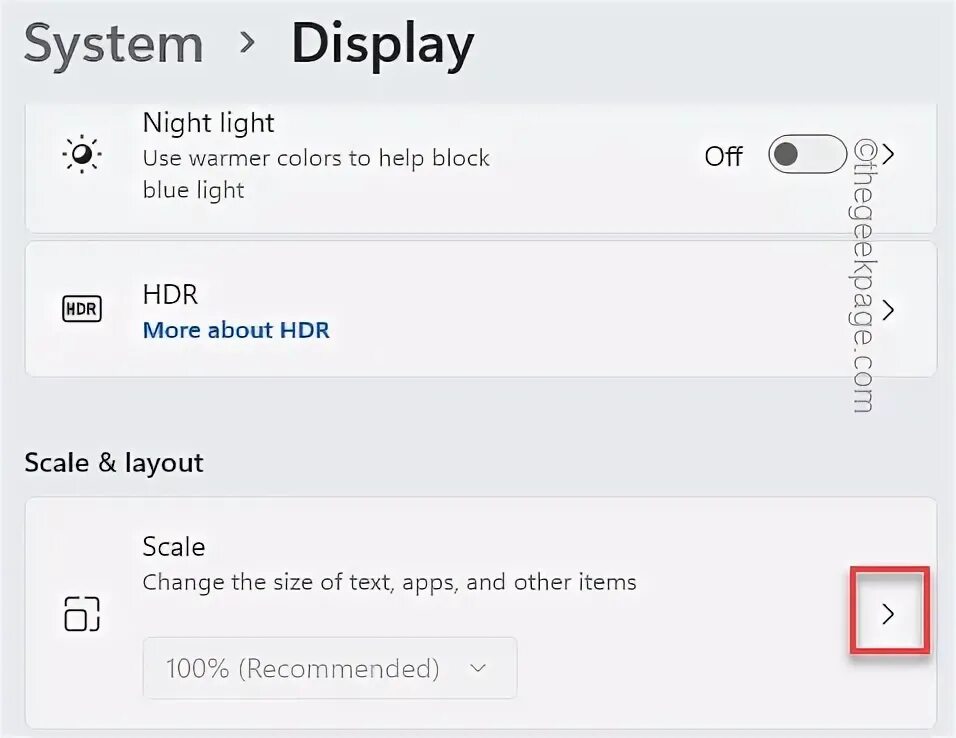This screenshot has width=956, height=738.
Task: Click the breadcrumb separator arrow after System
Action: [x=248, y=43]
